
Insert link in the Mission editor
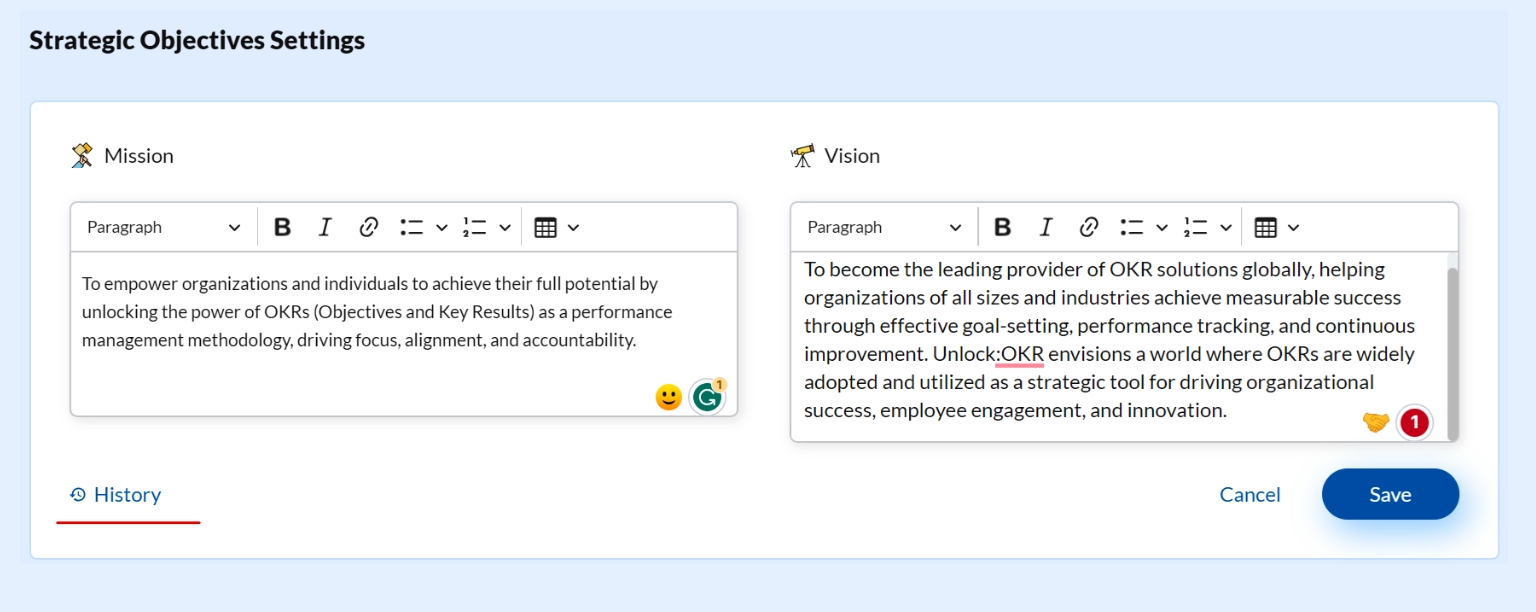368,227
